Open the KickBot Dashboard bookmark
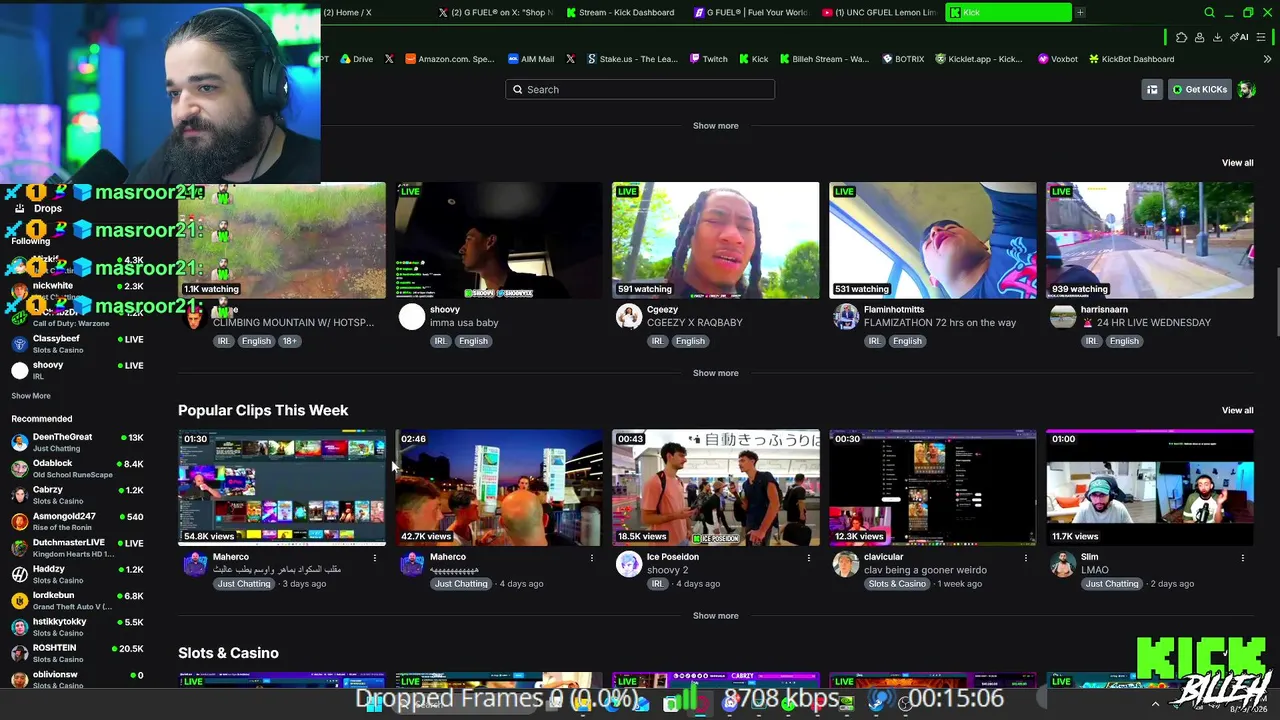 (x=1132, y=59)
